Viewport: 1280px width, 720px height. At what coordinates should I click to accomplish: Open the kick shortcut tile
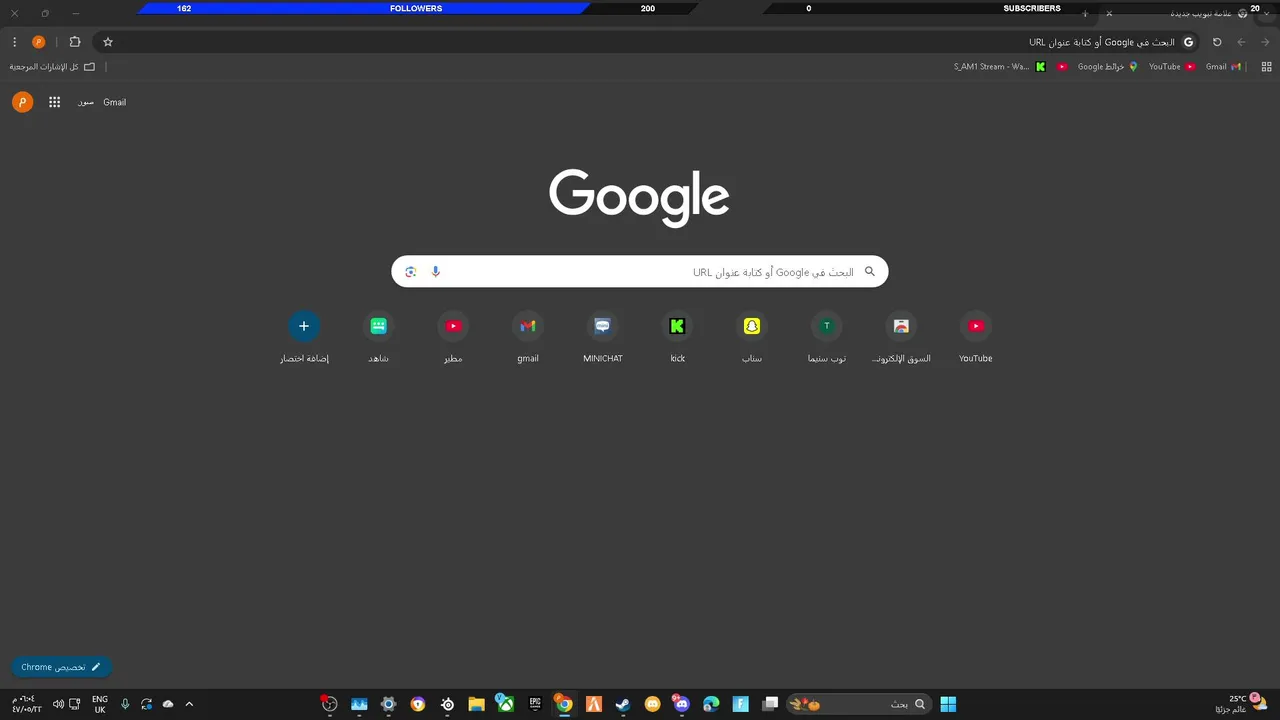coord(677,337)
